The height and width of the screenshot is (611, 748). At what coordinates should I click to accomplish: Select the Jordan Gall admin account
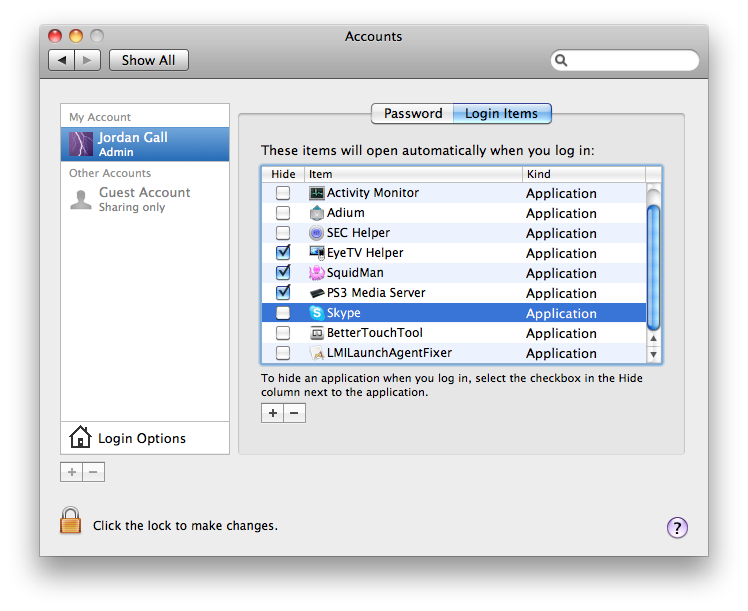tap(145, 144)
